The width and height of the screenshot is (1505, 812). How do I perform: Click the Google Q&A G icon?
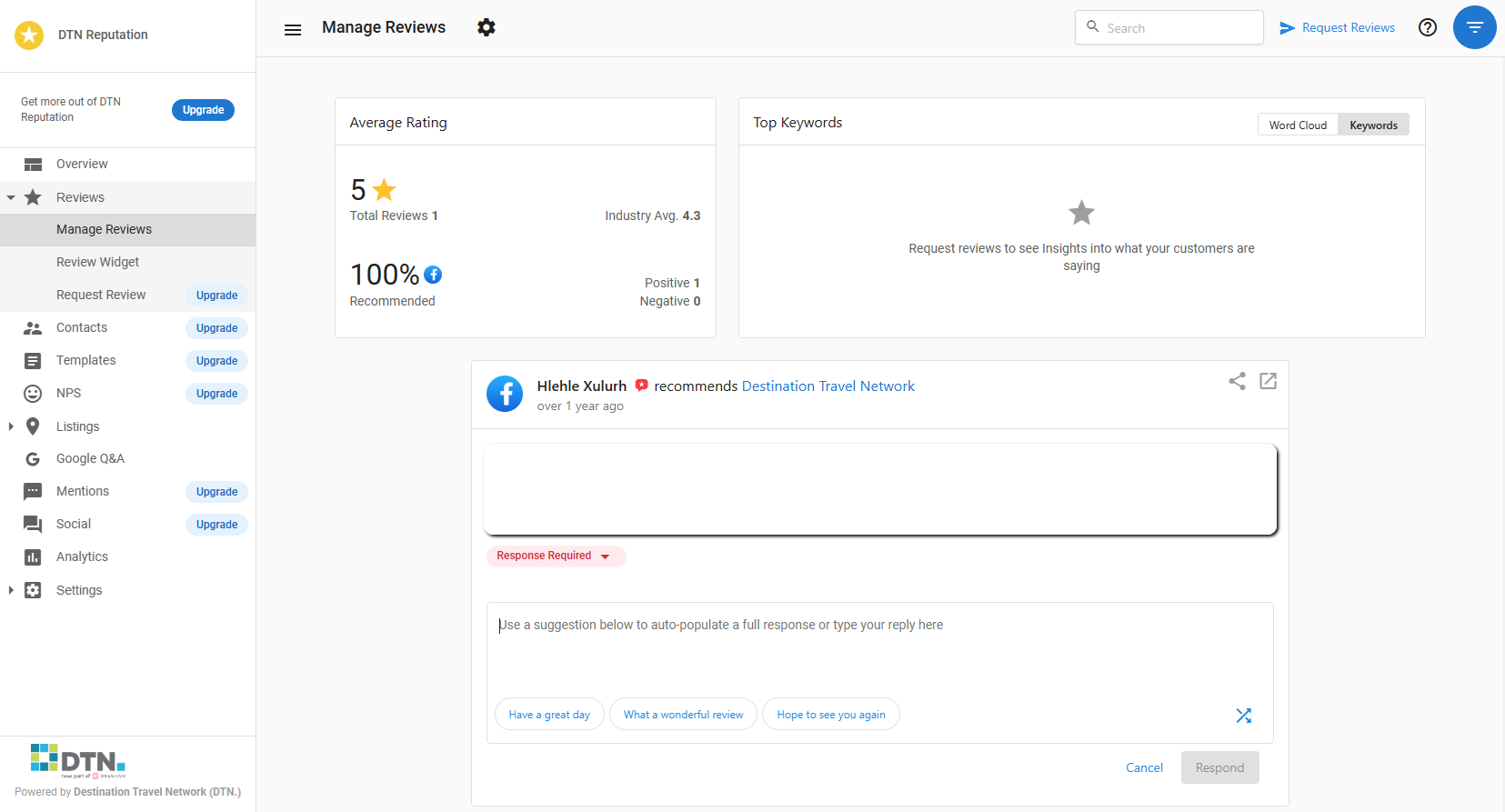[x=33, y=459]
